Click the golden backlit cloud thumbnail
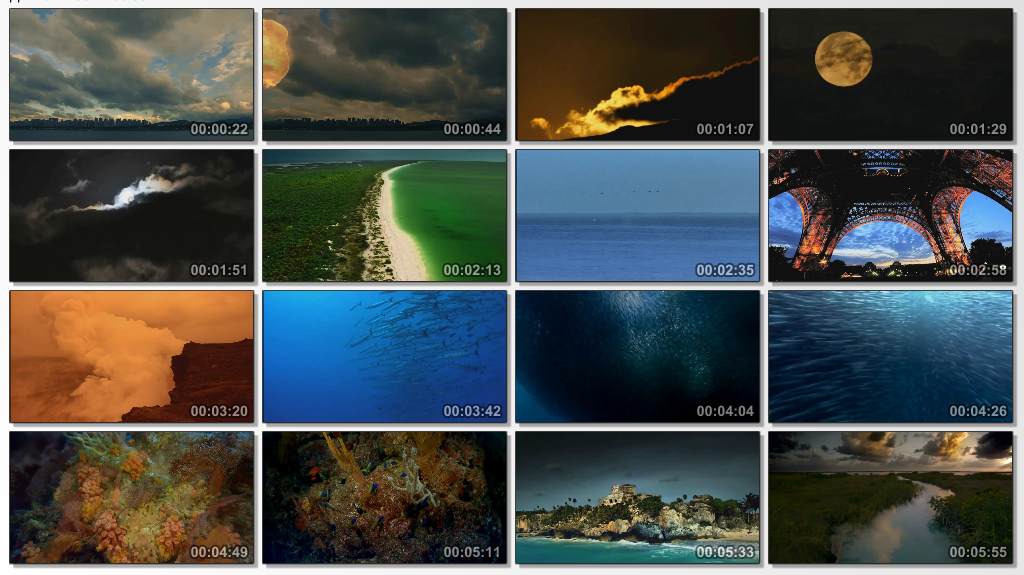This screenshot has height=575, width=1024. [x=637, y=74]
